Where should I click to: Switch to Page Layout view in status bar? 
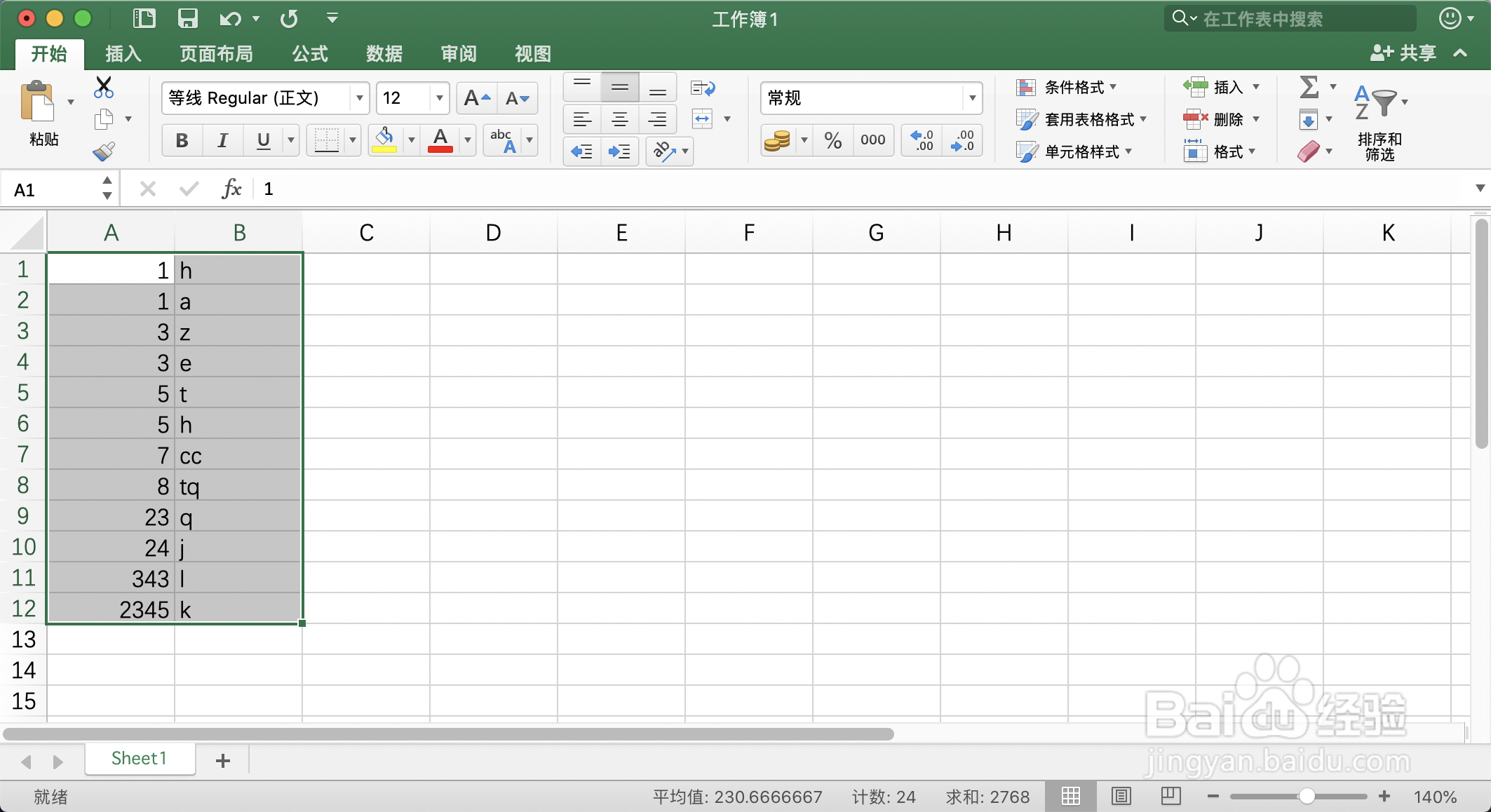(x=1121, y=796)
